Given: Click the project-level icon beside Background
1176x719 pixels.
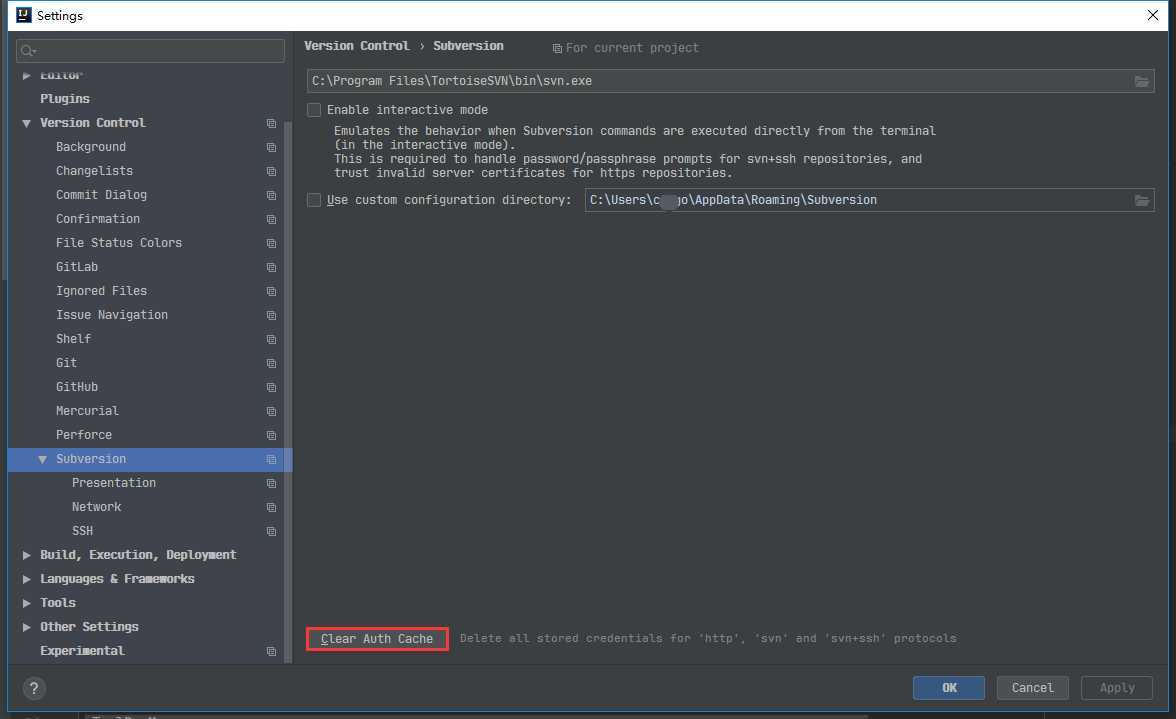Looking at the screenshot, I should tap(272, 148).
